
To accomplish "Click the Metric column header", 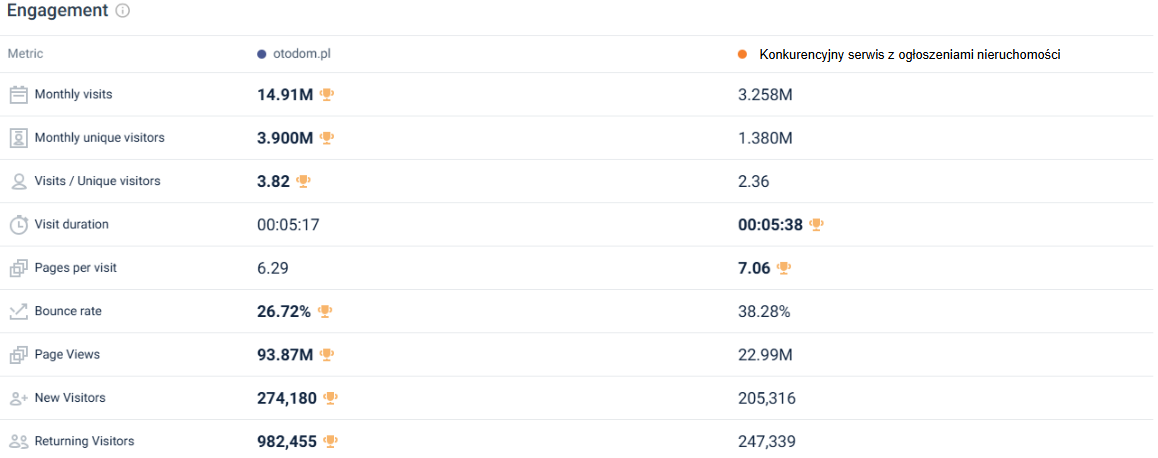I will click(x=25, y=54).
